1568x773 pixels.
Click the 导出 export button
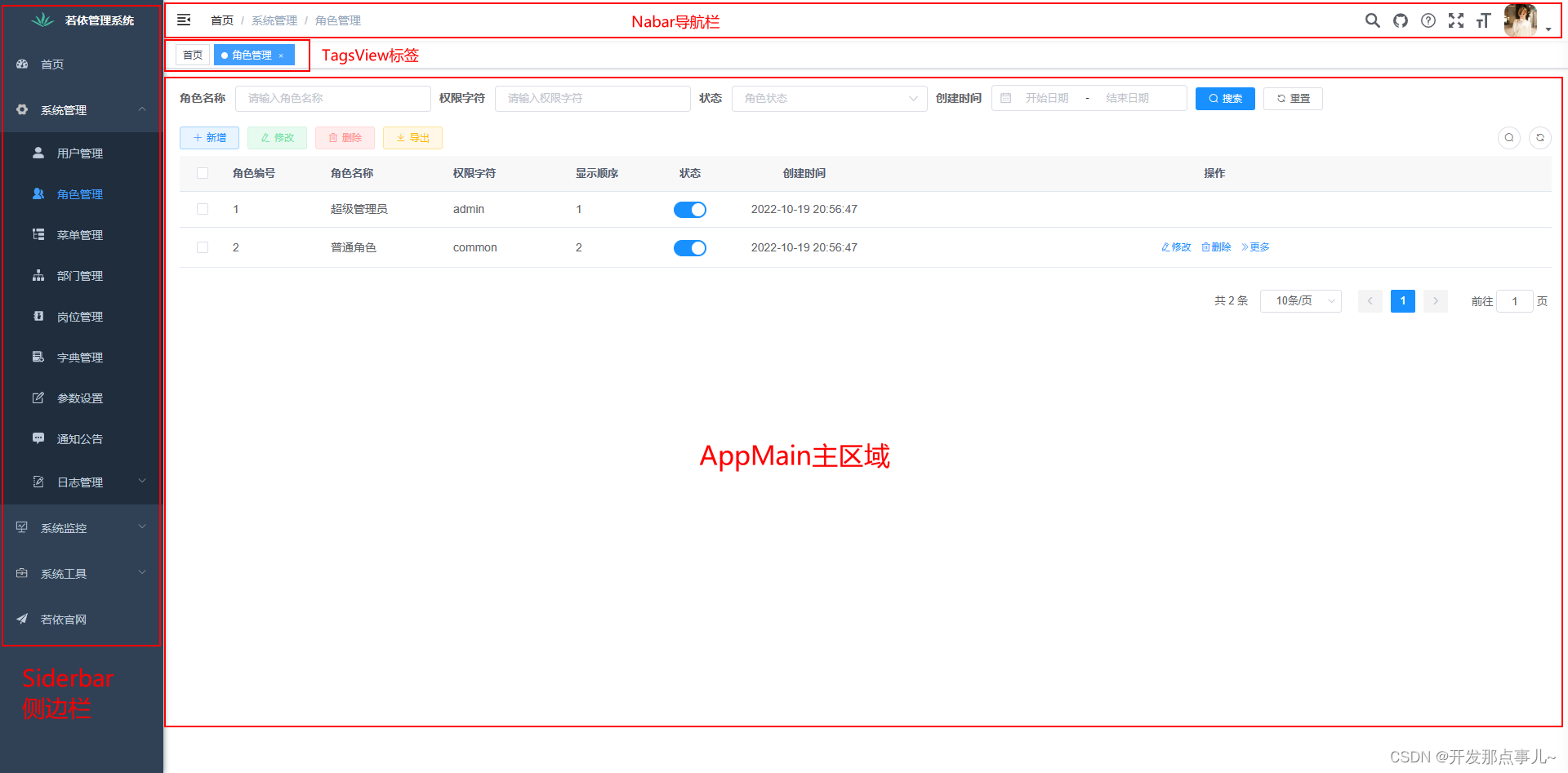click(412, 138)
